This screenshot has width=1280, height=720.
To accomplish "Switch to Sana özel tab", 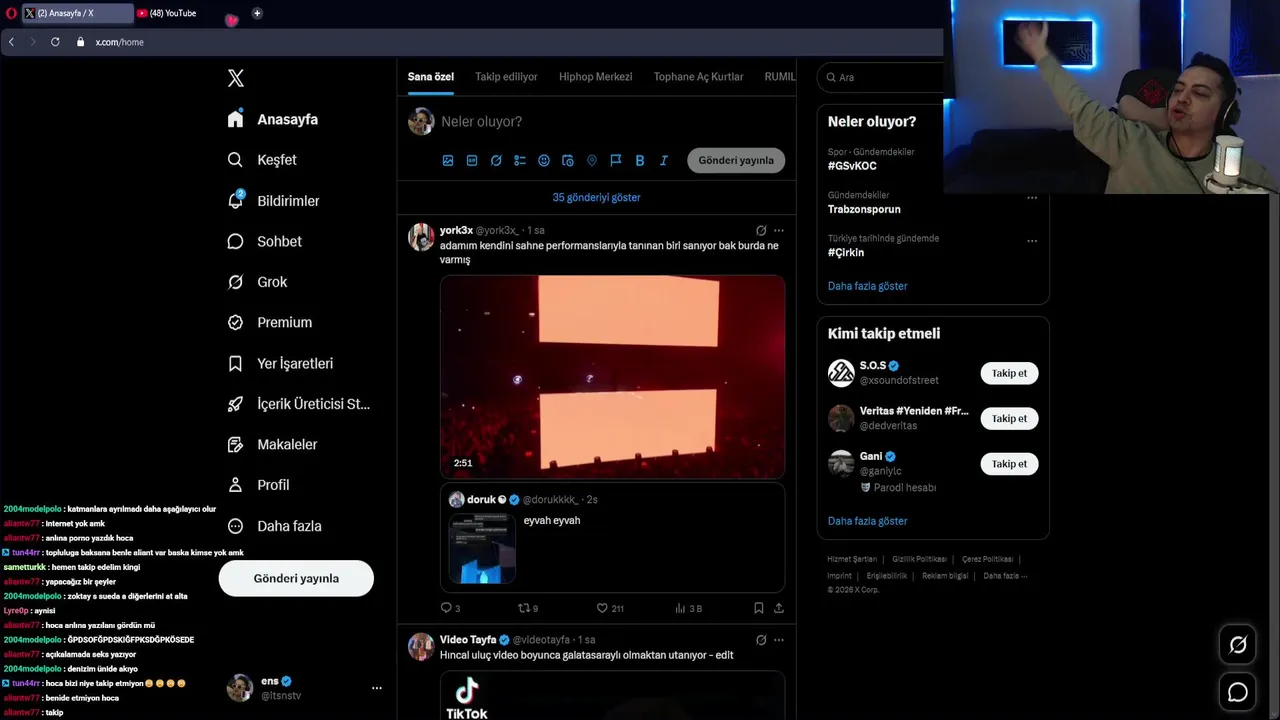I will coord(430,77).
